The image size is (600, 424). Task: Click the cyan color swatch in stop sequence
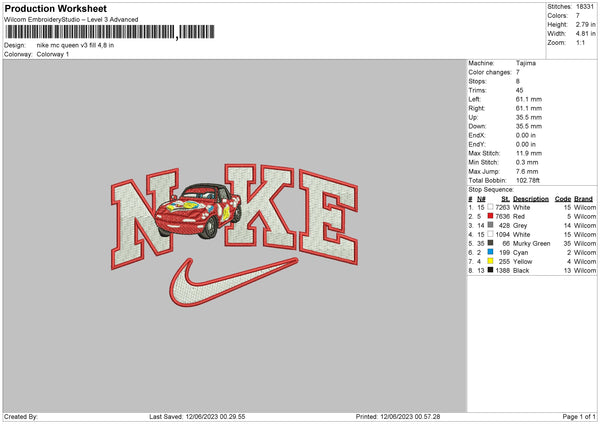(x=490, y=252)
